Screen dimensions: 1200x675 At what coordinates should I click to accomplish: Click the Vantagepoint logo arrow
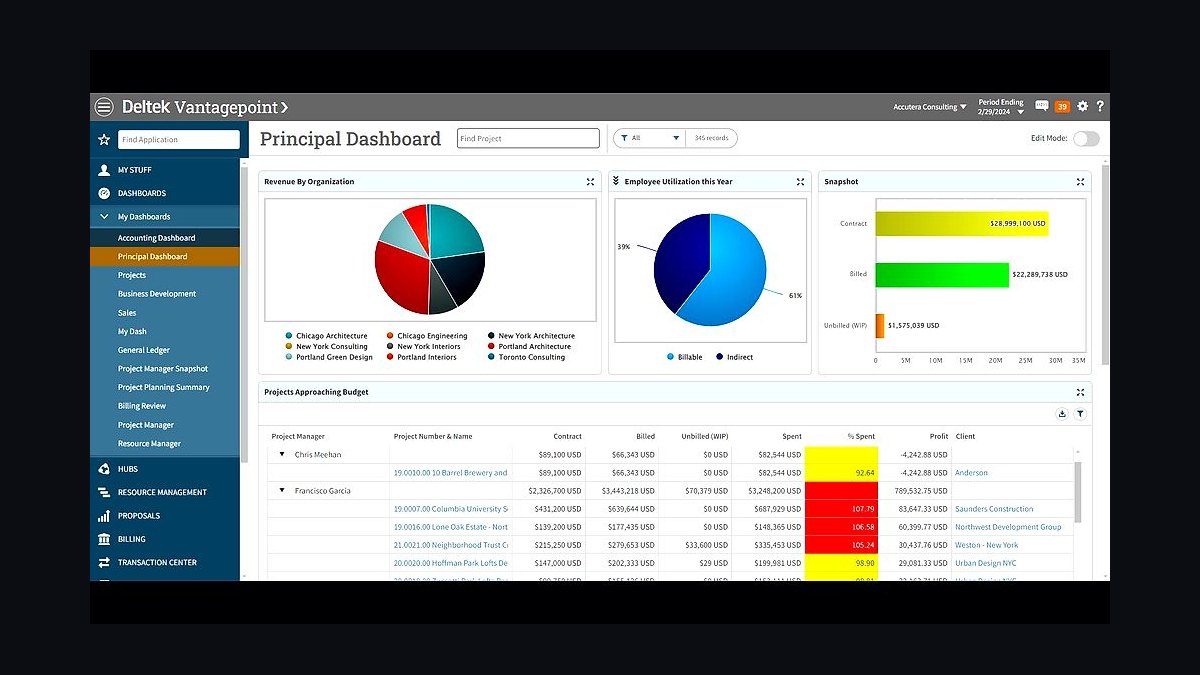pyautogui.click(x=284, y=107)
